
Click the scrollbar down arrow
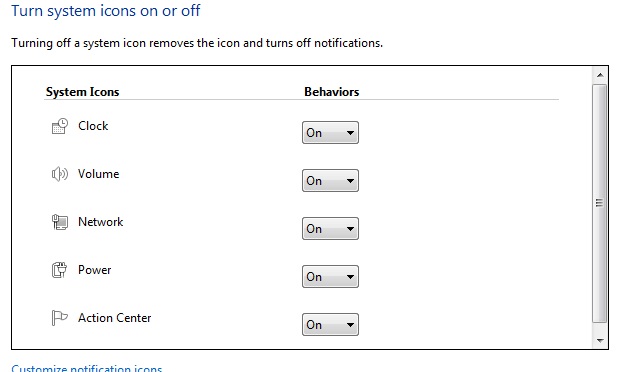pyautogui.click(x=600, y=340)
